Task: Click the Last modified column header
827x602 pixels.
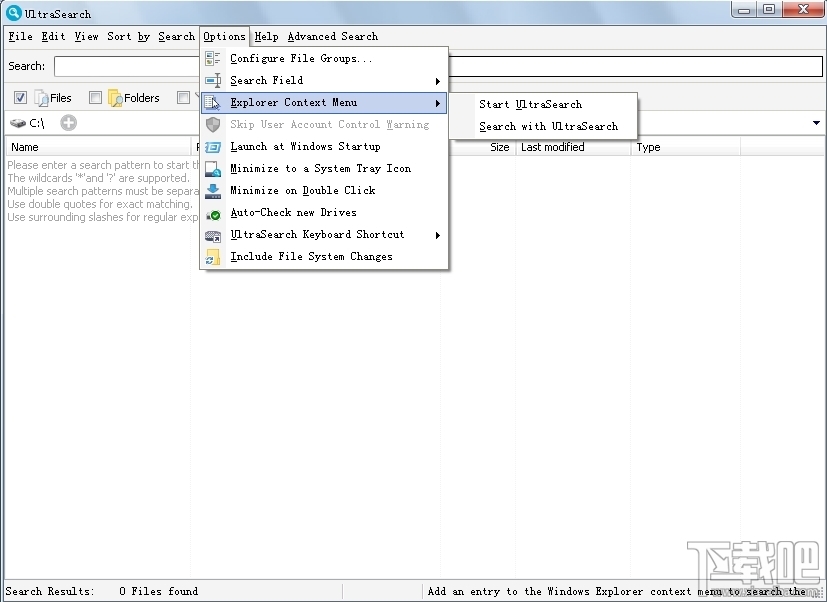Action: pyautogui.click(x=573, y=147)
